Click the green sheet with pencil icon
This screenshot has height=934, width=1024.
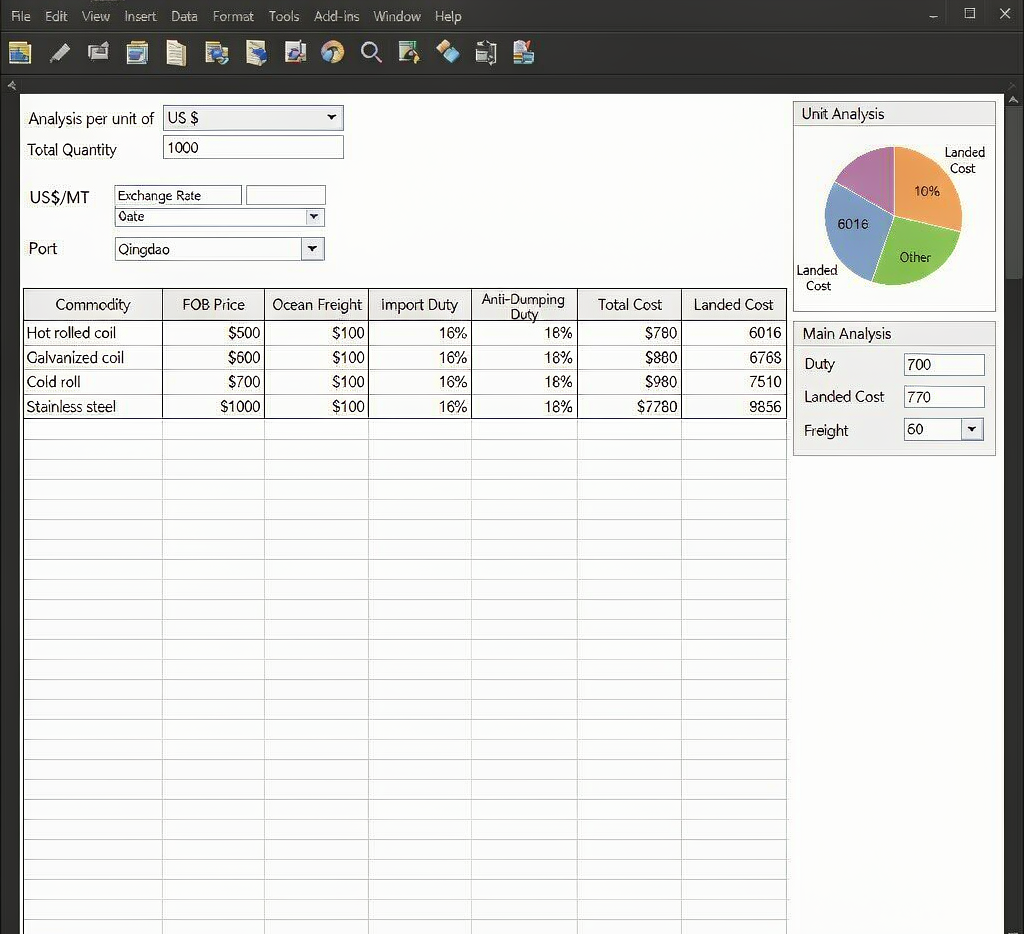coord(409,52)
